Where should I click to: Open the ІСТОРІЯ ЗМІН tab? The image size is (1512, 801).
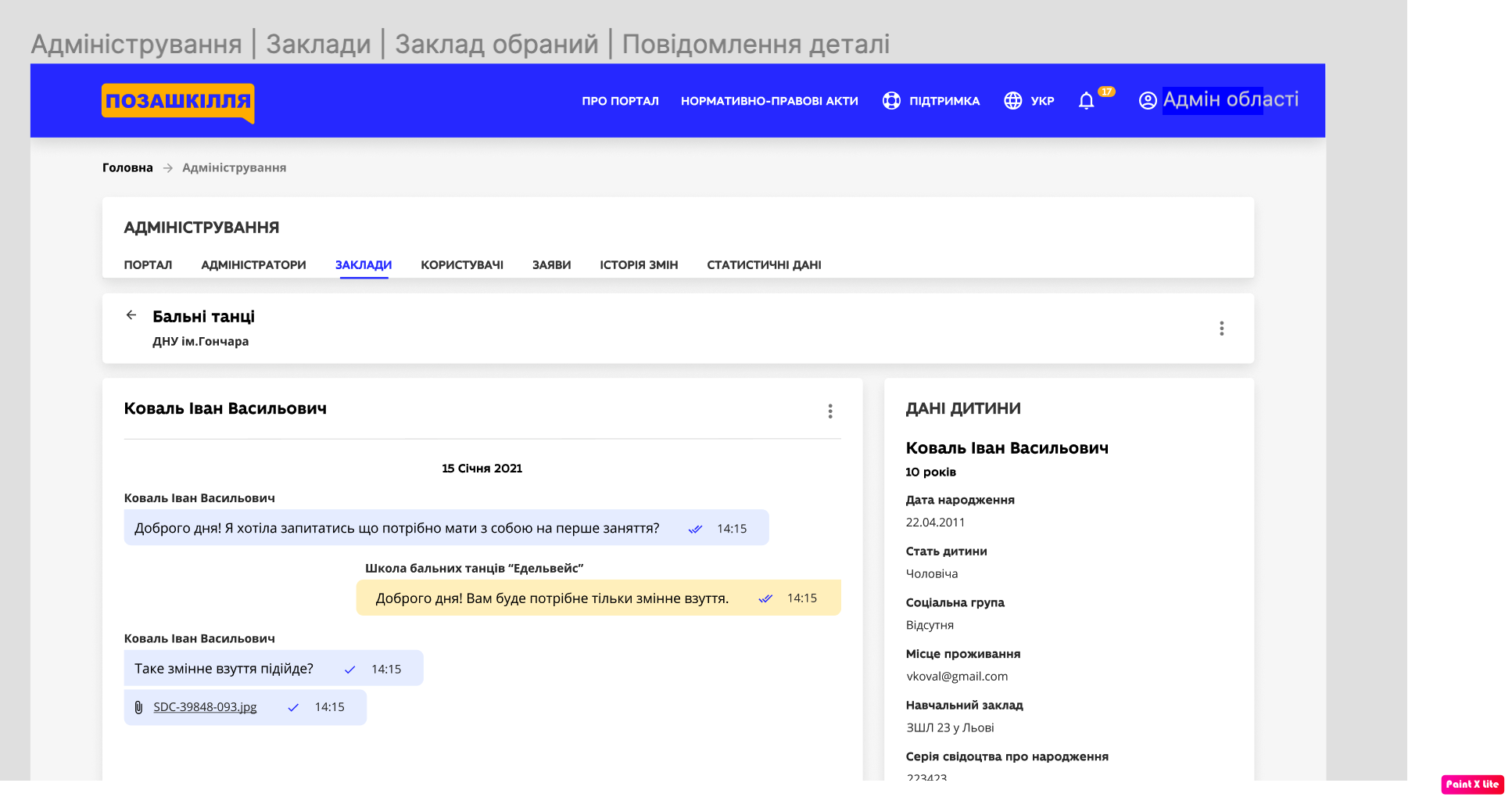639,264
